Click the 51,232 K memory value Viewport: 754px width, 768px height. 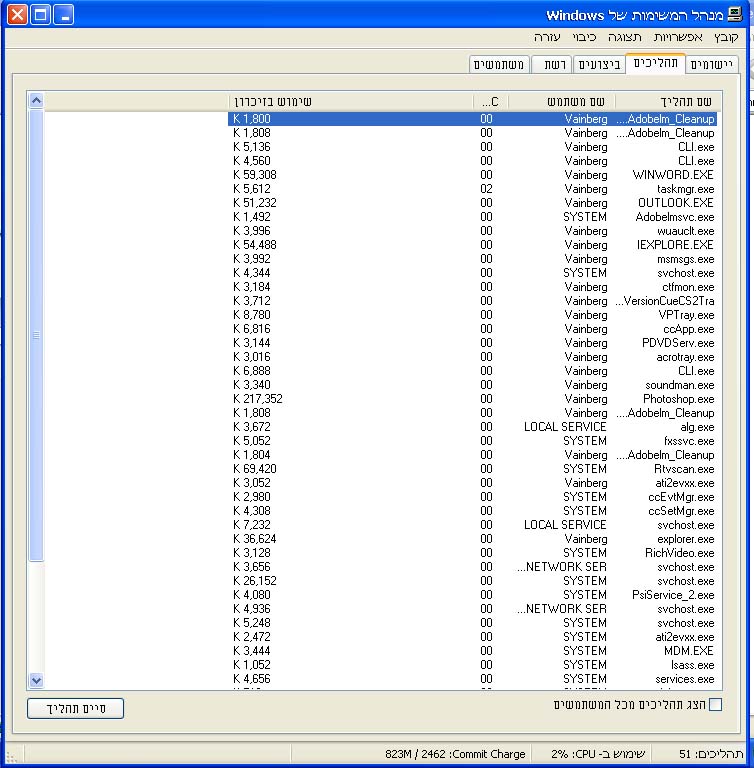point(255,203)
